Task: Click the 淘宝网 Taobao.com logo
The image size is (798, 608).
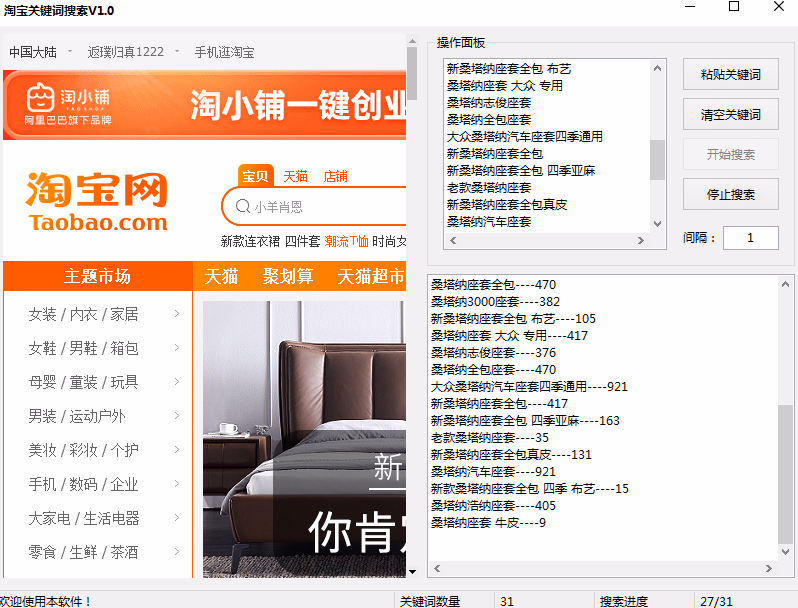Action: [x=97, y=202]
